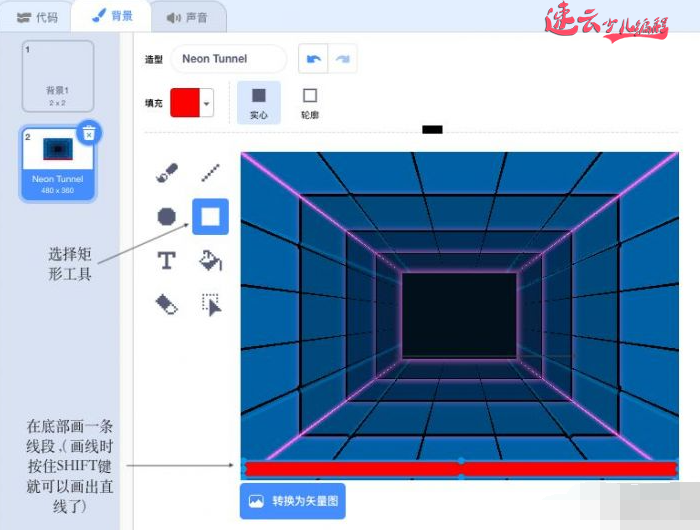This screenshot has width=700, height=530.
Task: Click the Redo arrow button
Action: (342, 59)
